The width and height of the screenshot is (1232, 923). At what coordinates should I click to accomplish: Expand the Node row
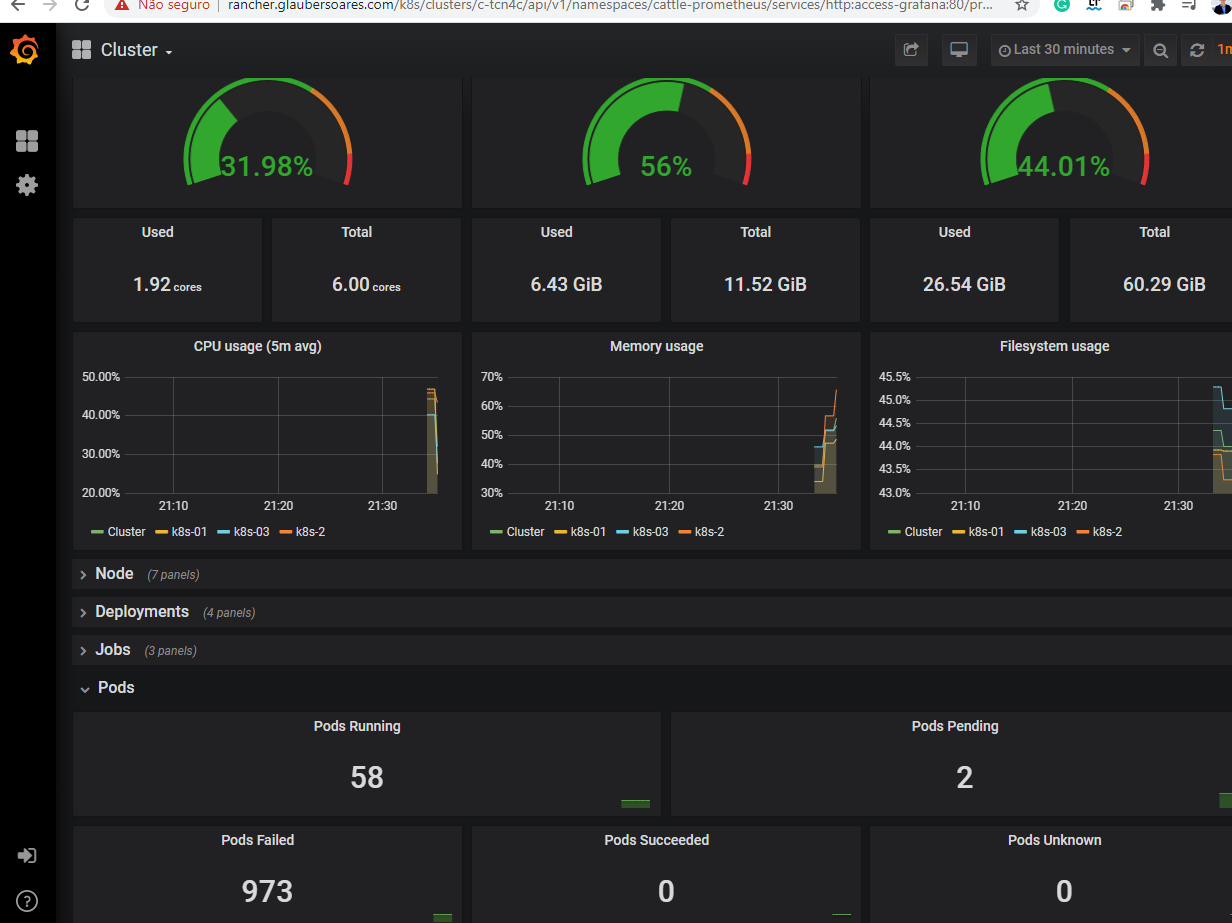pos(113,573)
